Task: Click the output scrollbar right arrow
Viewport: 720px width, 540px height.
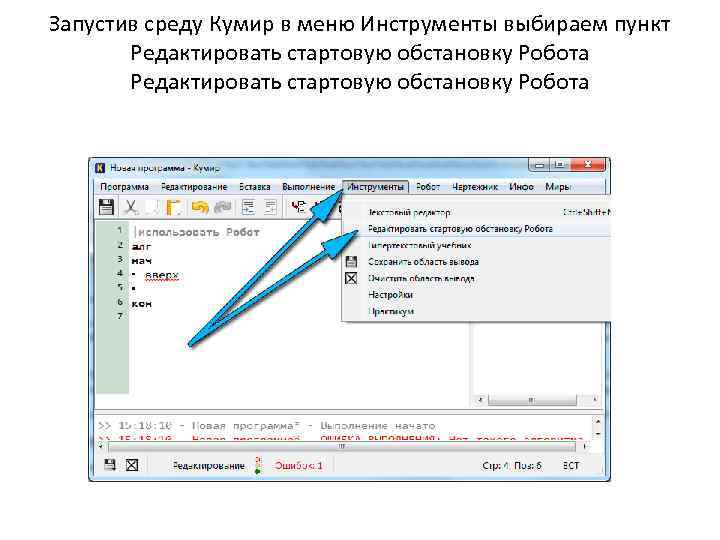Action: click(x=584, y=446)
